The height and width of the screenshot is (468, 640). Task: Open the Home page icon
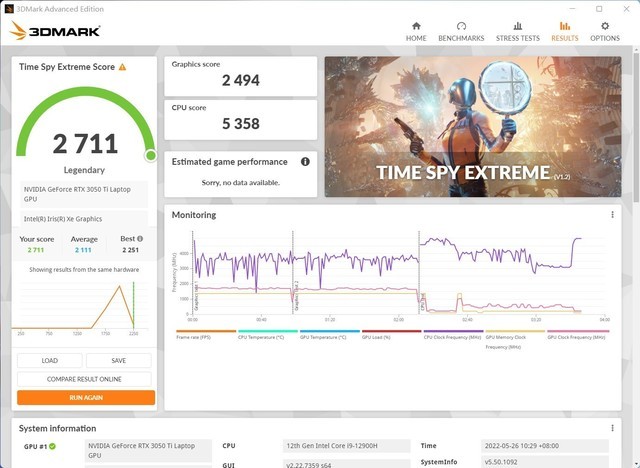[x=416, y=30]
